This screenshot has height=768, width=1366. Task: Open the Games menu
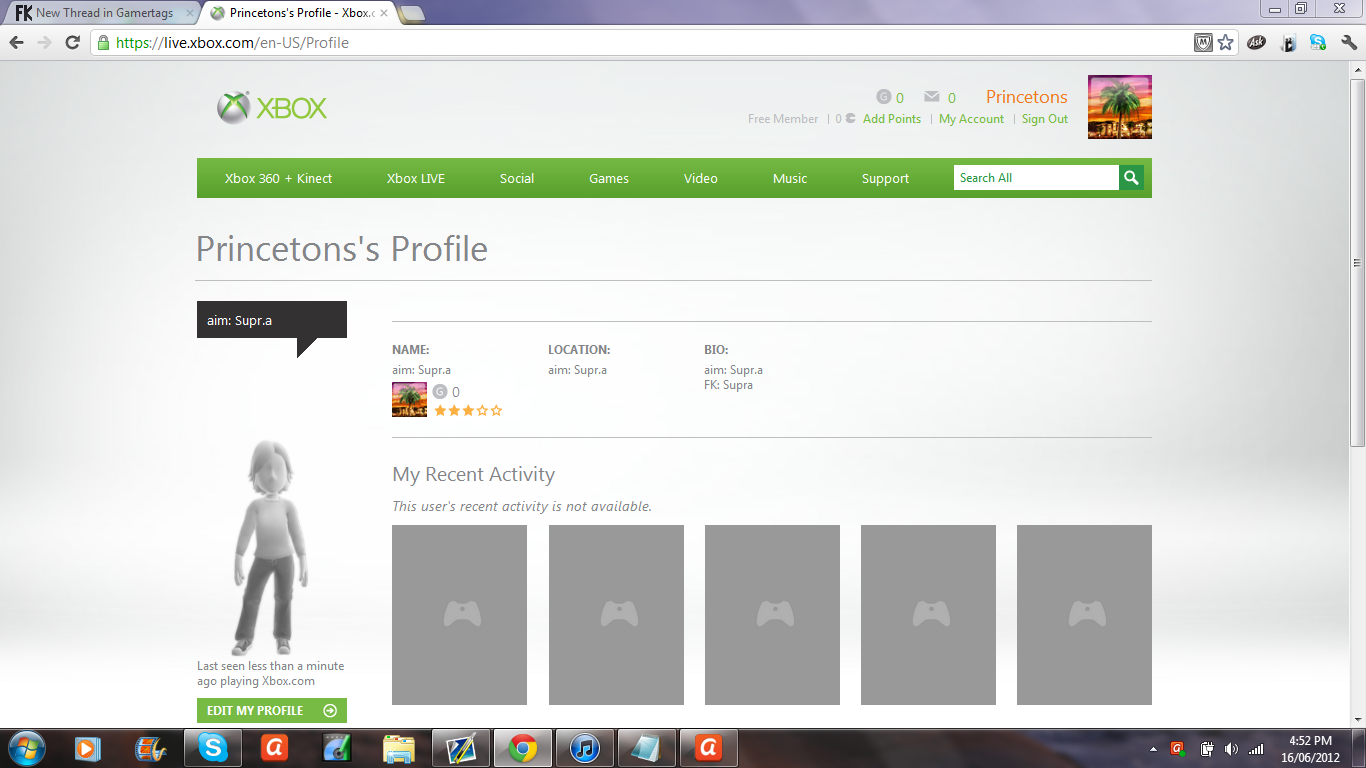(609, 178)
